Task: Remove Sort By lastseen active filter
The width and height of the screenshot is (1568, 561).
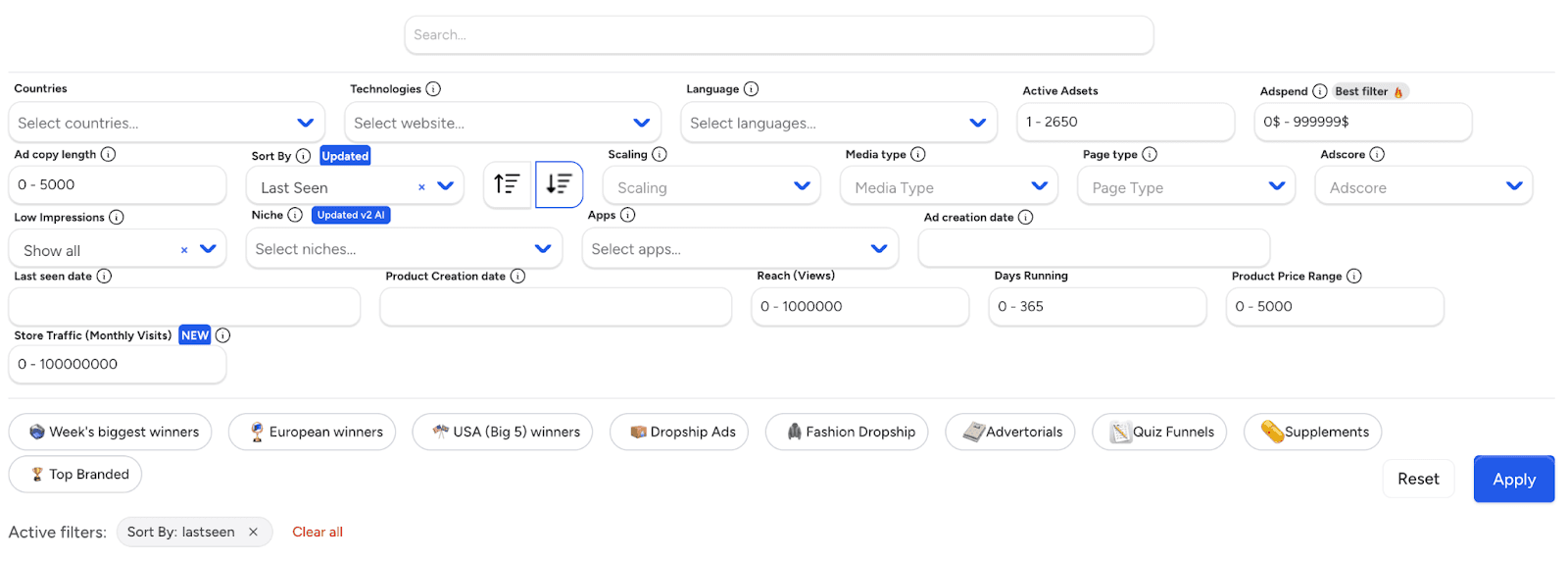Action: (x=253, y=532)
